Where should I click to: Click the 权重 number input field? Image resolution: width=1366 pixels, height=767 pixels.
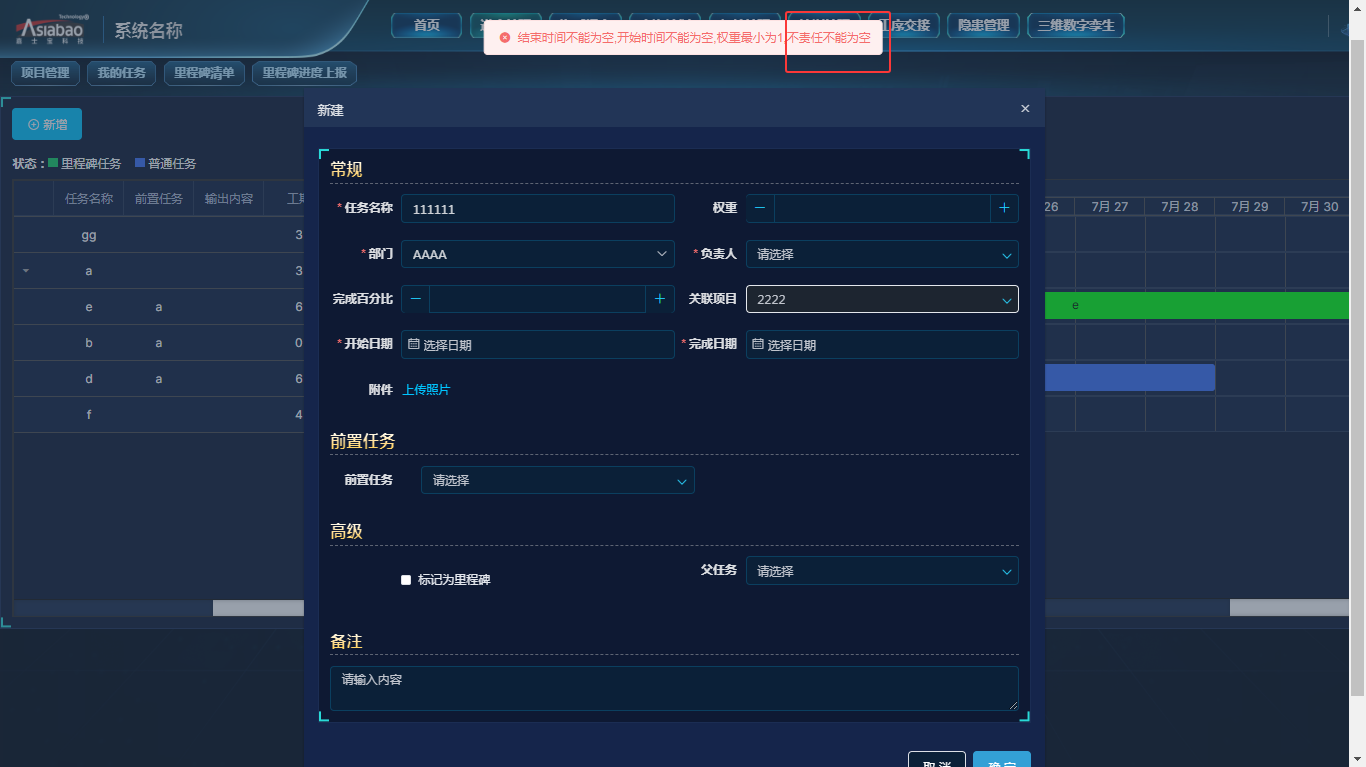[882, 208]
